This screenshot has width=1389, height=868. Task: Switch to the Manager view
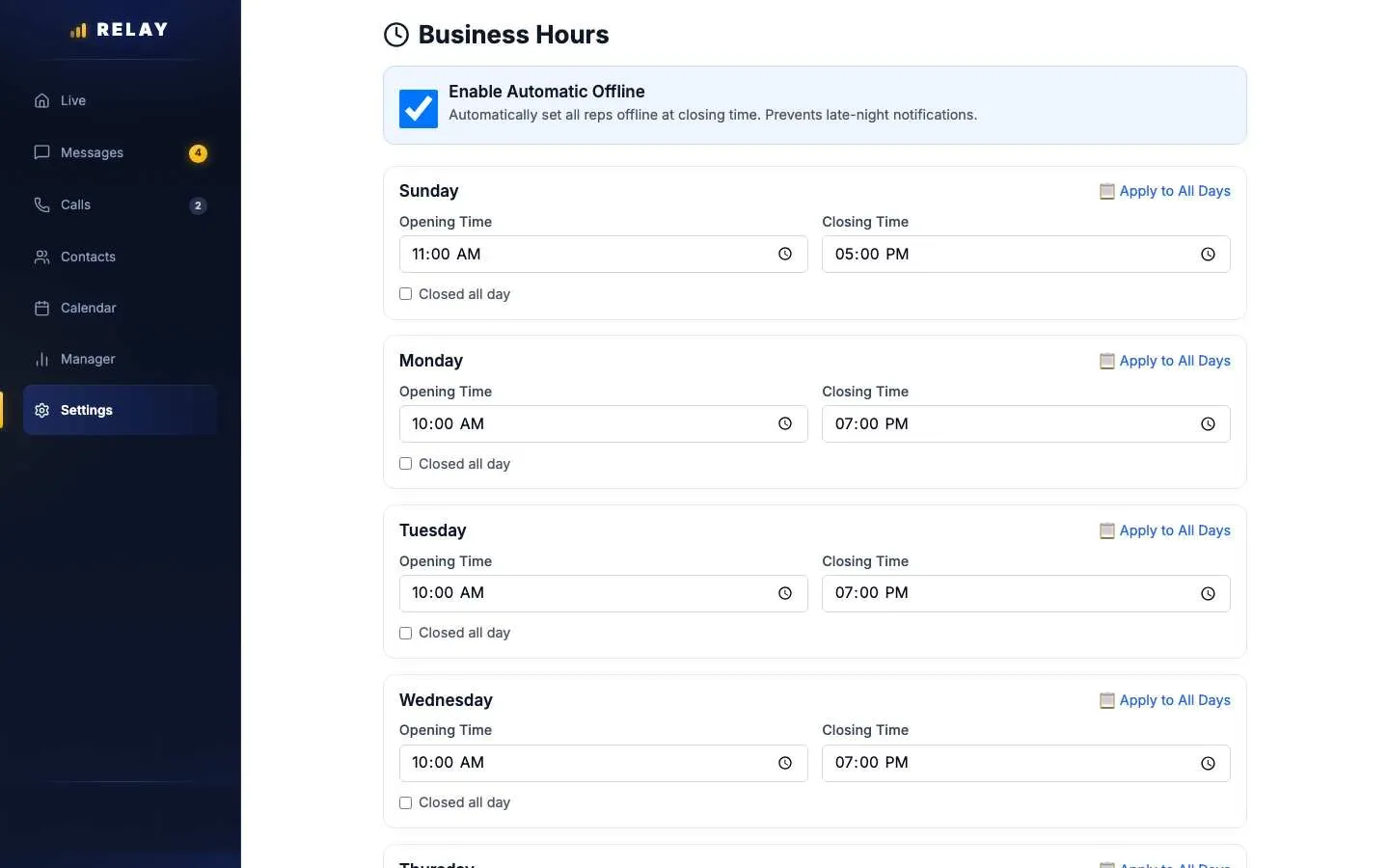point(120,359)
